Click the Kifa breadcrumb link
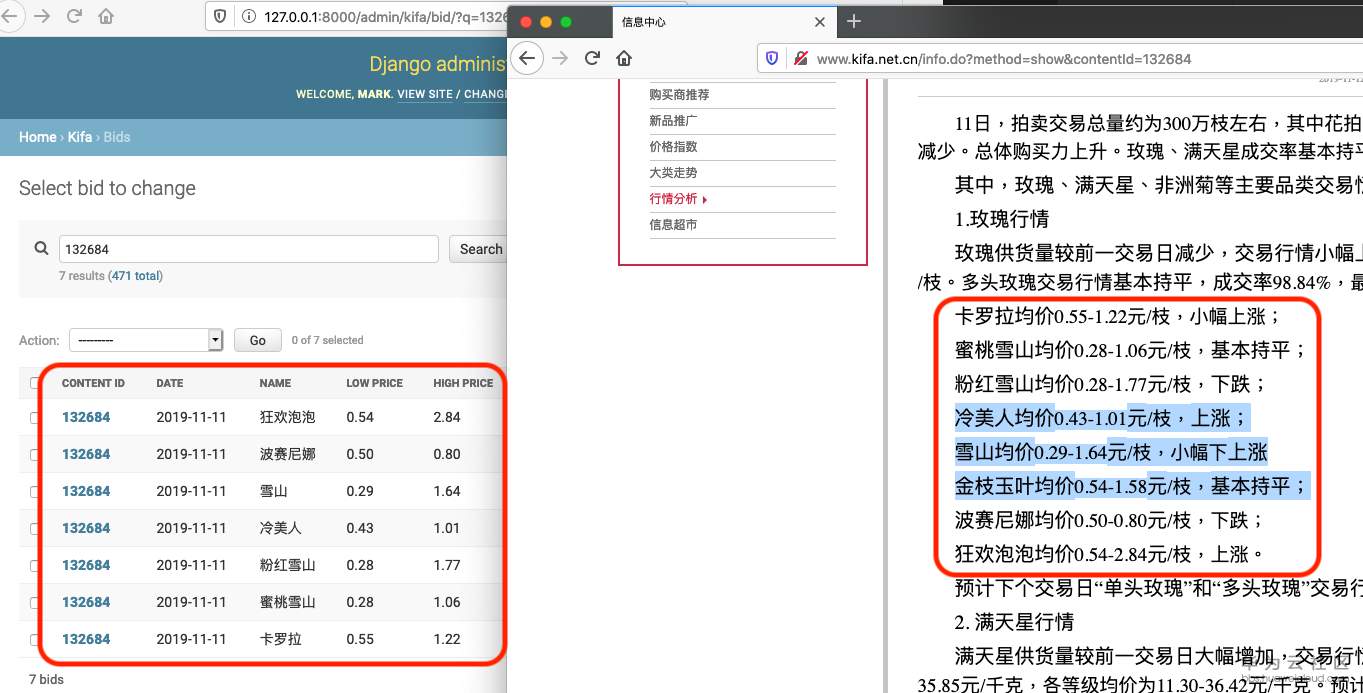This screenshot has height=693, width=1363. pos(80,137)
